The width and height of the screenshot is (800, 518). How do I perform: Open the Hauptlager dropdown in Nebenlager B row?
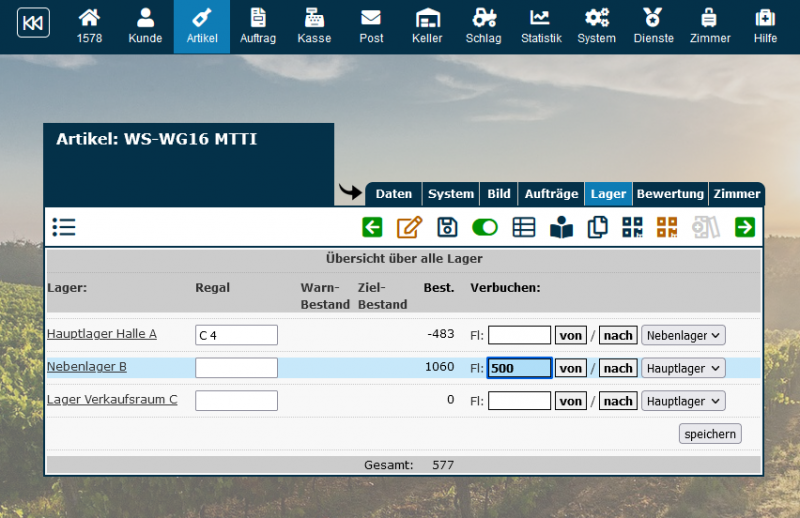683,368
